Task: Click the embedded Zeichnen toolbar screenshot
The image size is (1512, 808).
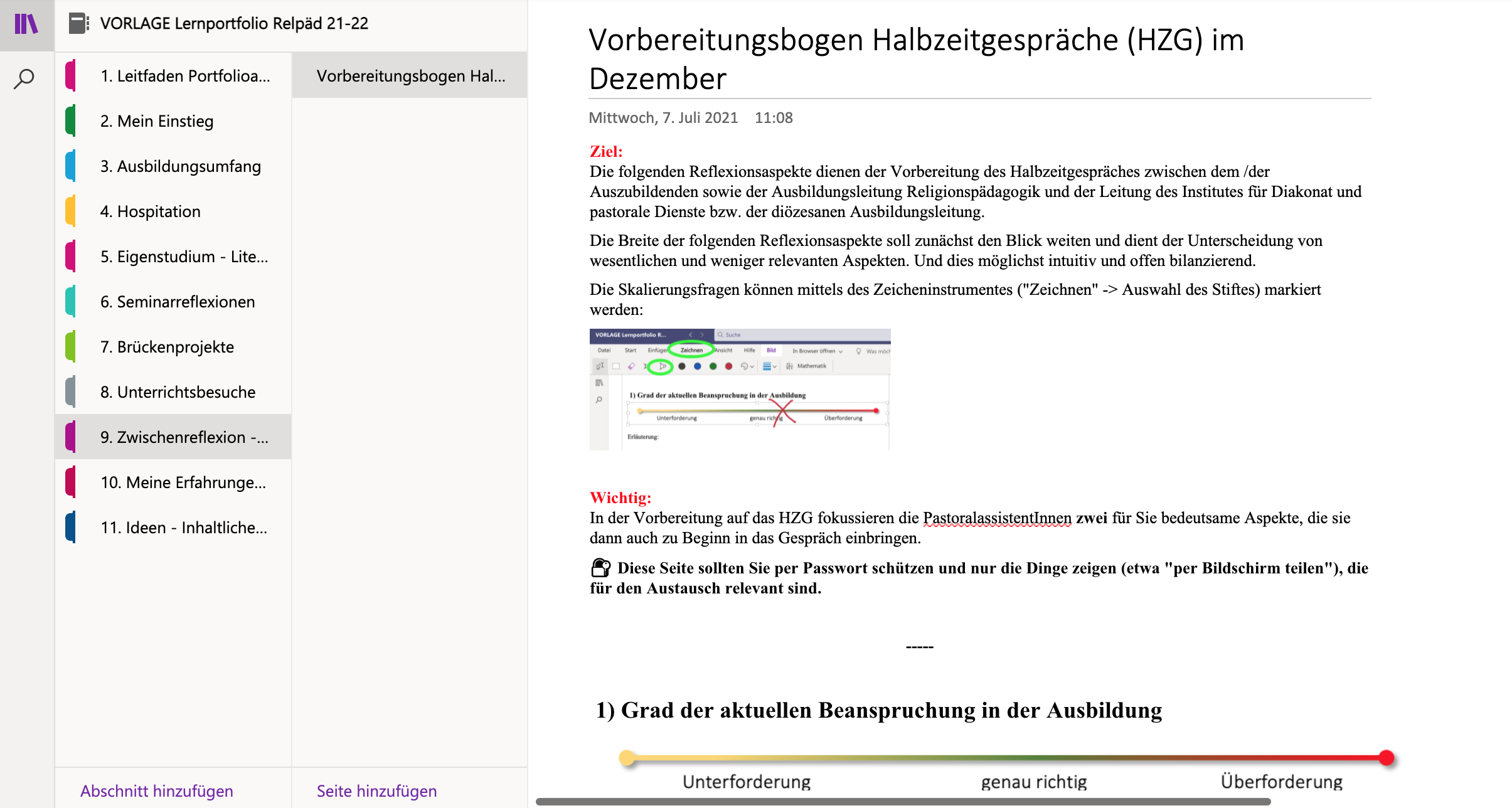Action: click(x=740, y=389)
